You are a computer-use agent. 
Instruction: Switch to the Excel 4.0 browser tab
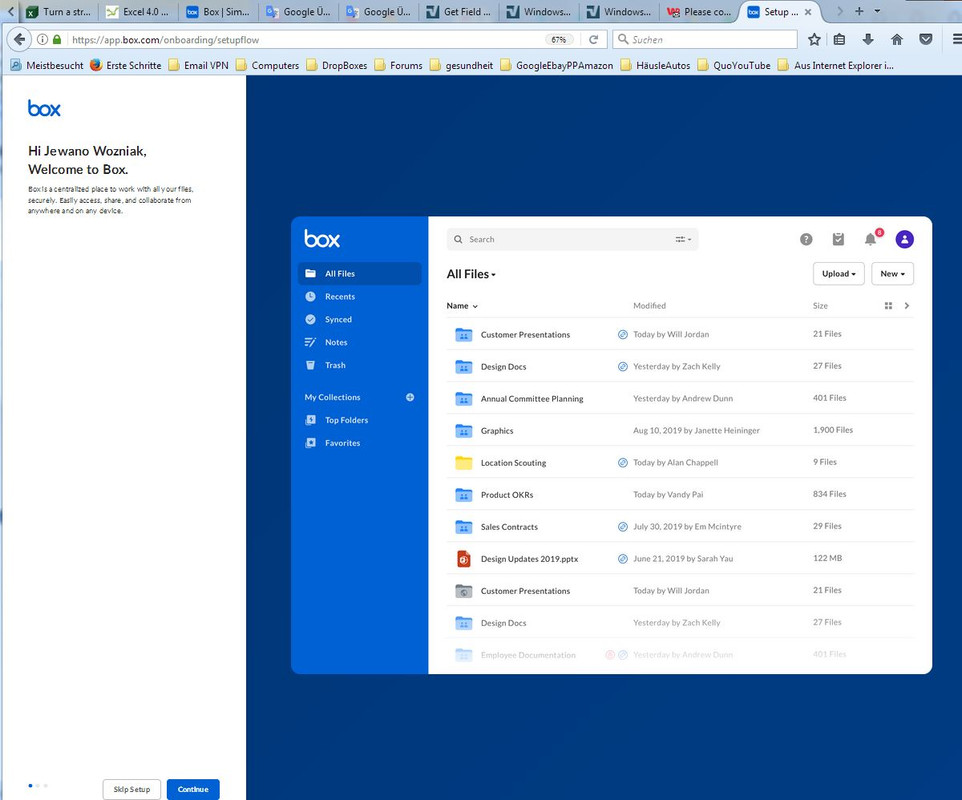pyautogui.click(x=138, y=12)
